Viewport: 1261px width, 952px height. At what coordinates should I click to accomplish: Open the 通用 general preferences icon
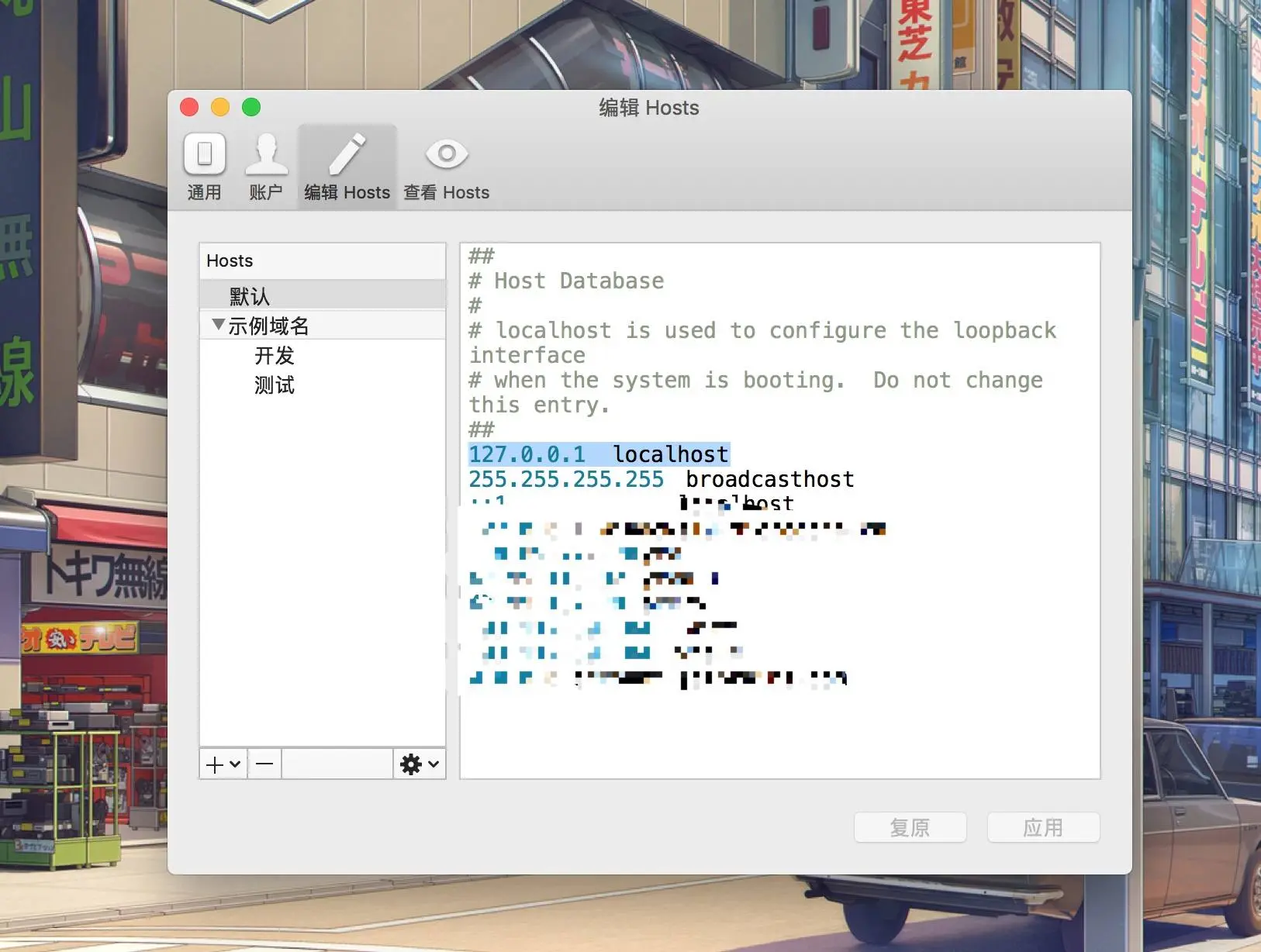coord(205,167)
